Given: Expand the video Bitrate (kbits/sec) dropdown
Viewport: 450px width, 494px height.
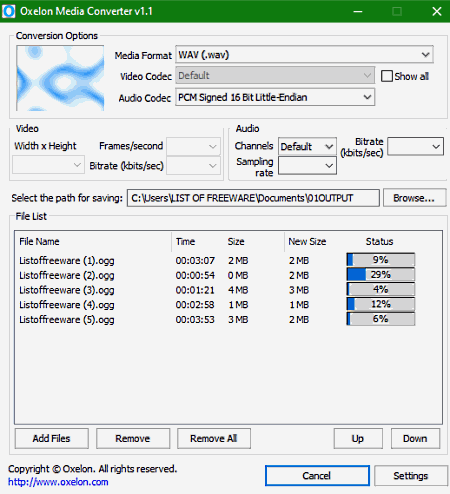Looking at the screenshot, I should (193, 166).
